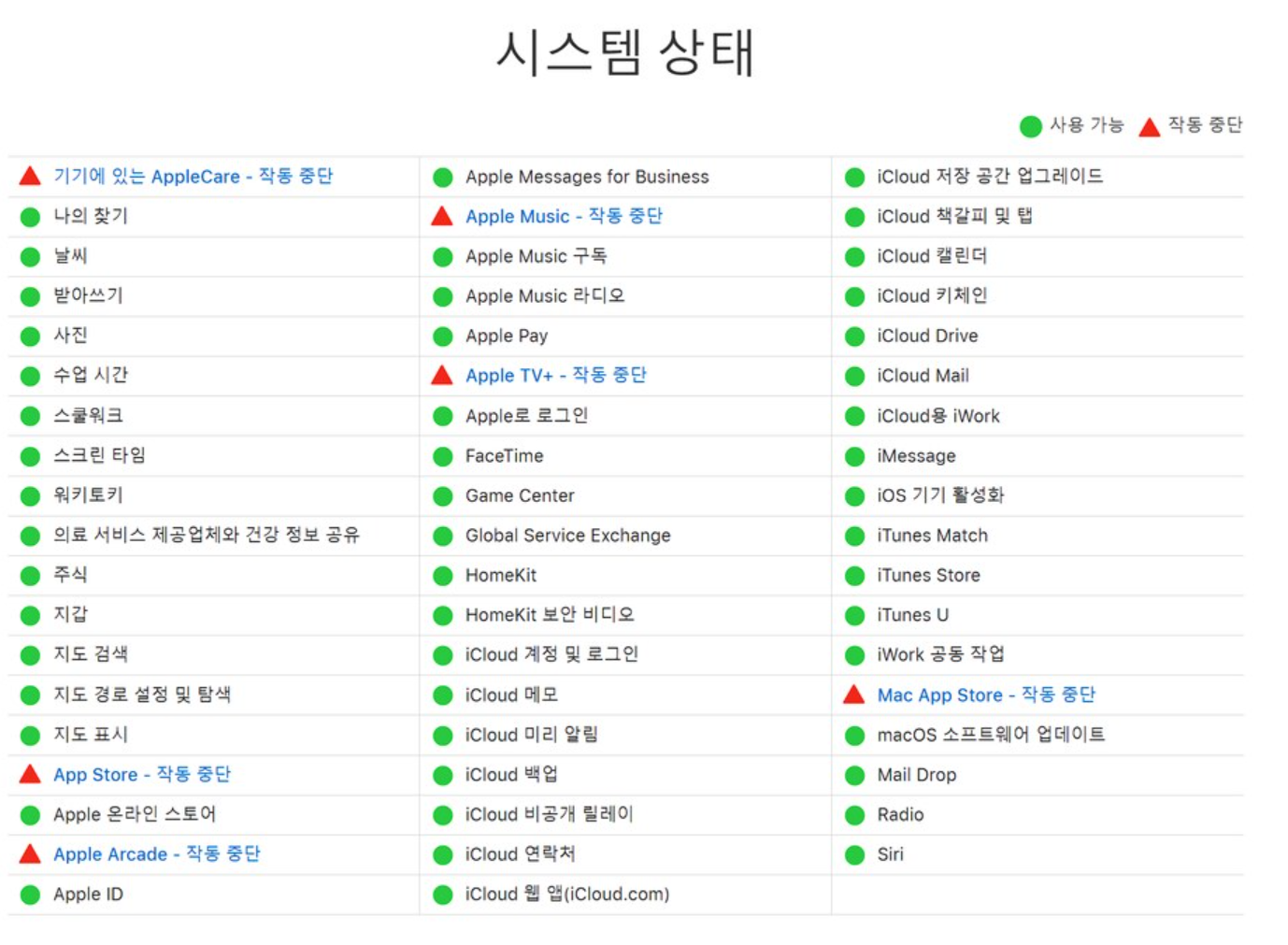Click the 지도 경로 설정 및 탐색 text
Viewport: 1288px width, 945px height.
[x=142, y=694]
